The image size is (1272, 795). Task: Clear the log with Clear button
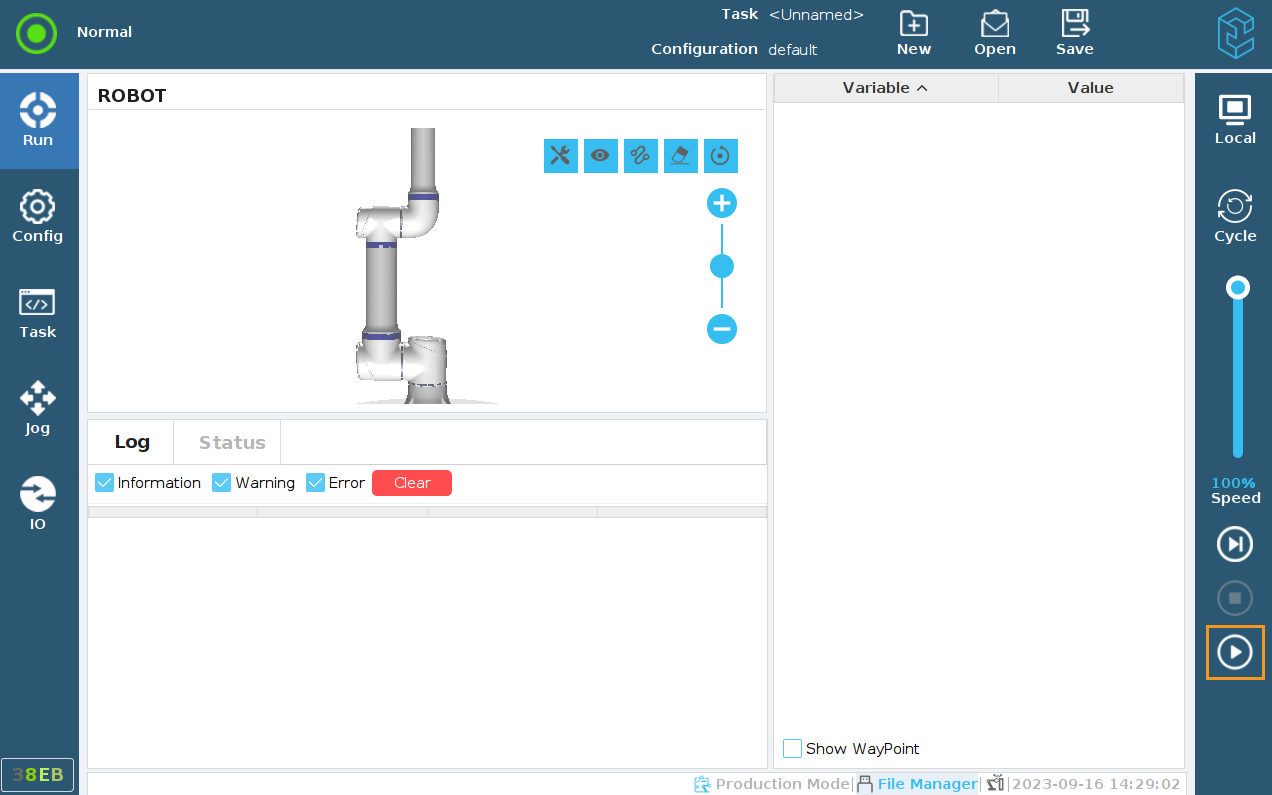pos(412,483)
